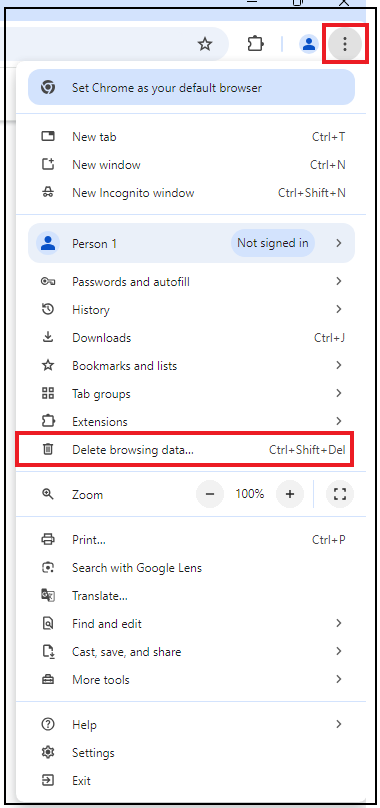Choose Print... from the menu

[x=191, y=540]
